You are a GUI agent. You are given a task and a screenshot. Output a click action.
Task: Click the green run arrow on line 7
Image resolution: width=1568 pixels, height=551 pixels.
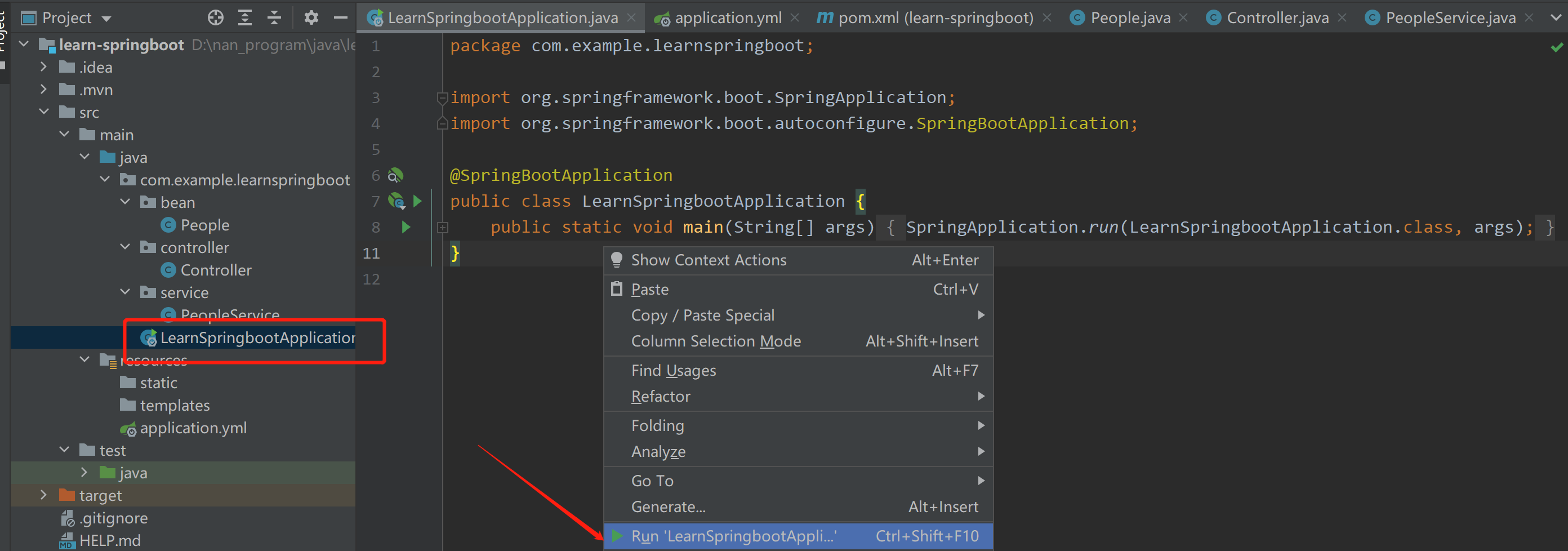[417, 201]
